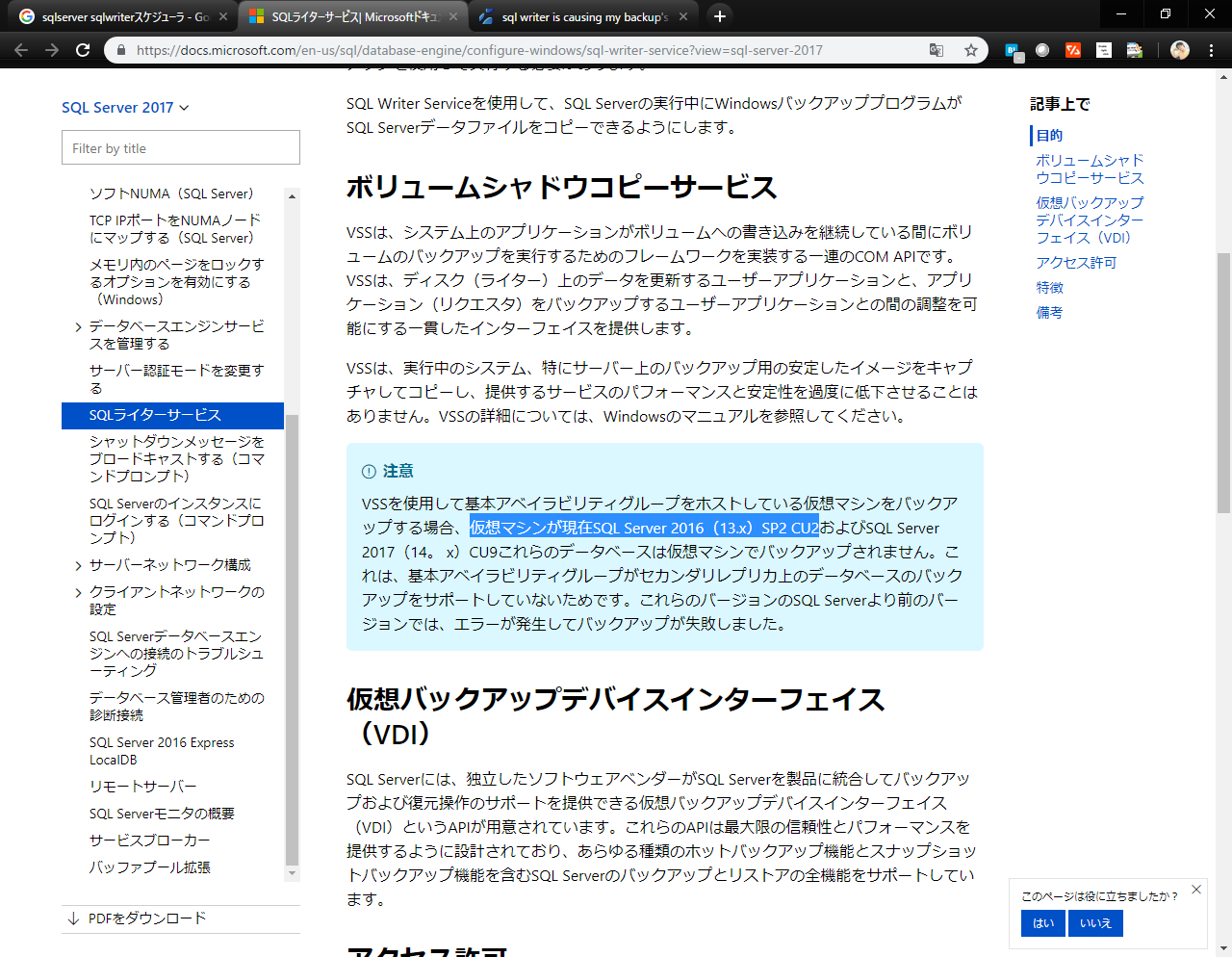Close the 'sql writer is causing my backup' tab
Viewport: 1232px width, 957px height.
click(683, 16)
